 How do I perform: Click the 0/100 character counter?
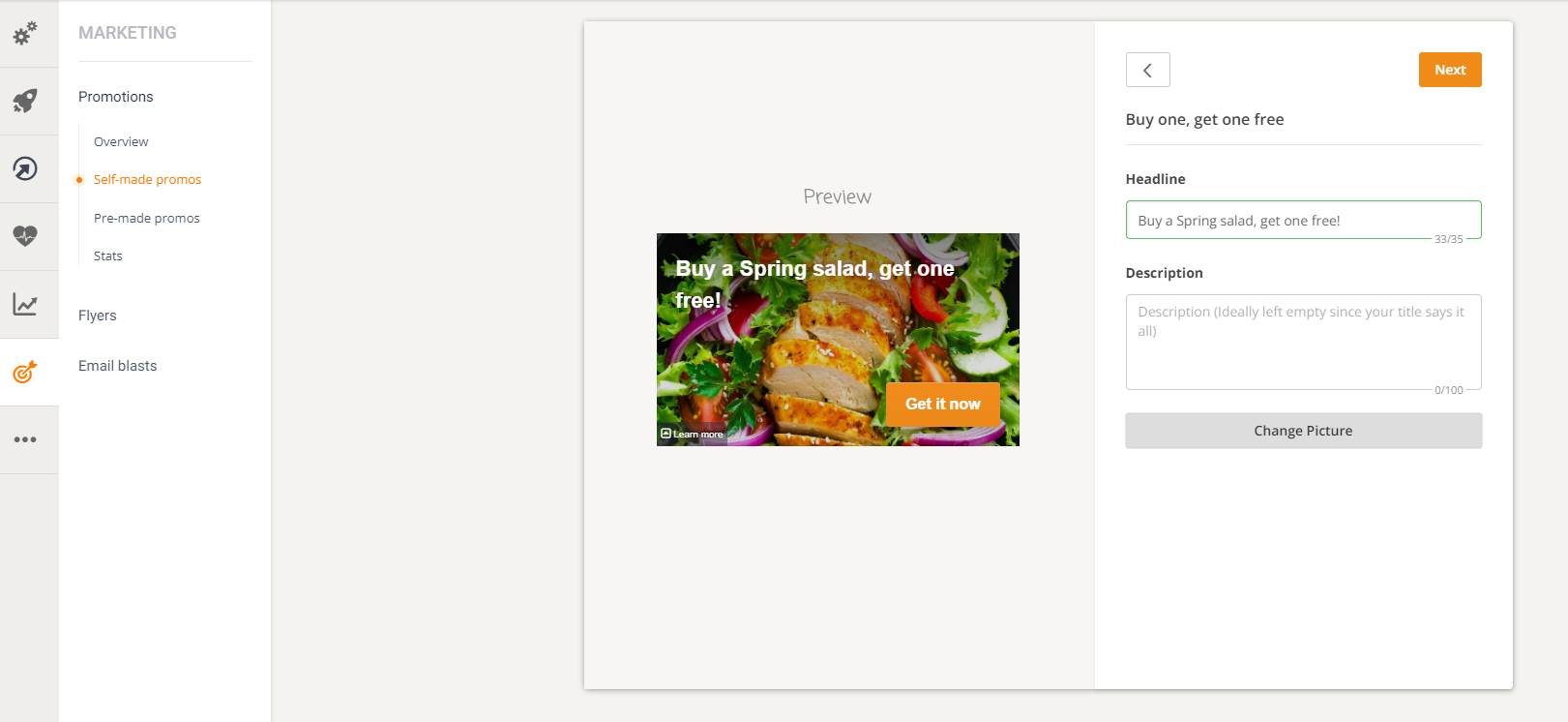(1449, 390)
